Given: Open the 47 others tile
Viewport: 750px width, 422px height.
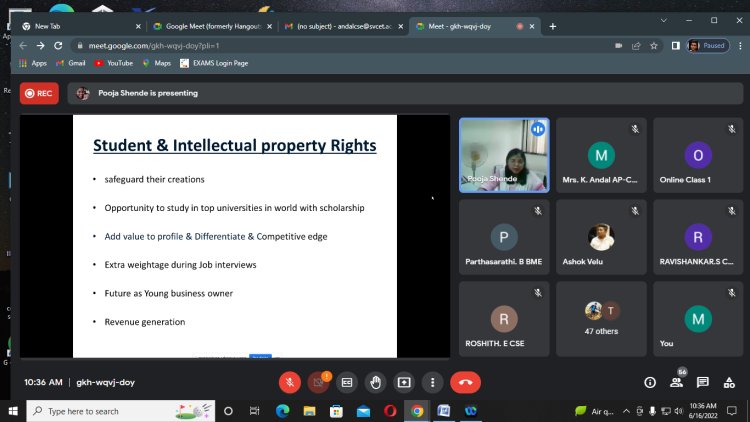Looking at the screenshot, I should [601, 319].
